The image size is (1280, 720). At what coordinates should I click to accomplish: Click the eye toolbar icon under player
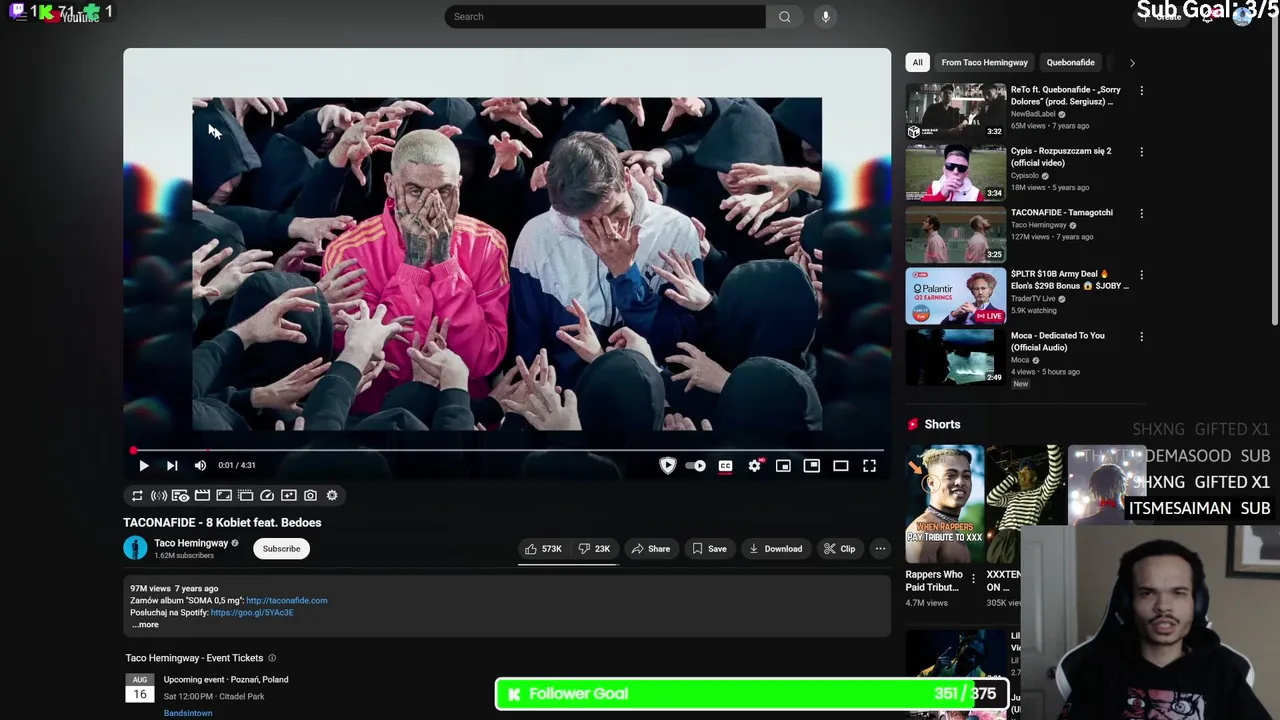coord(180,495)
